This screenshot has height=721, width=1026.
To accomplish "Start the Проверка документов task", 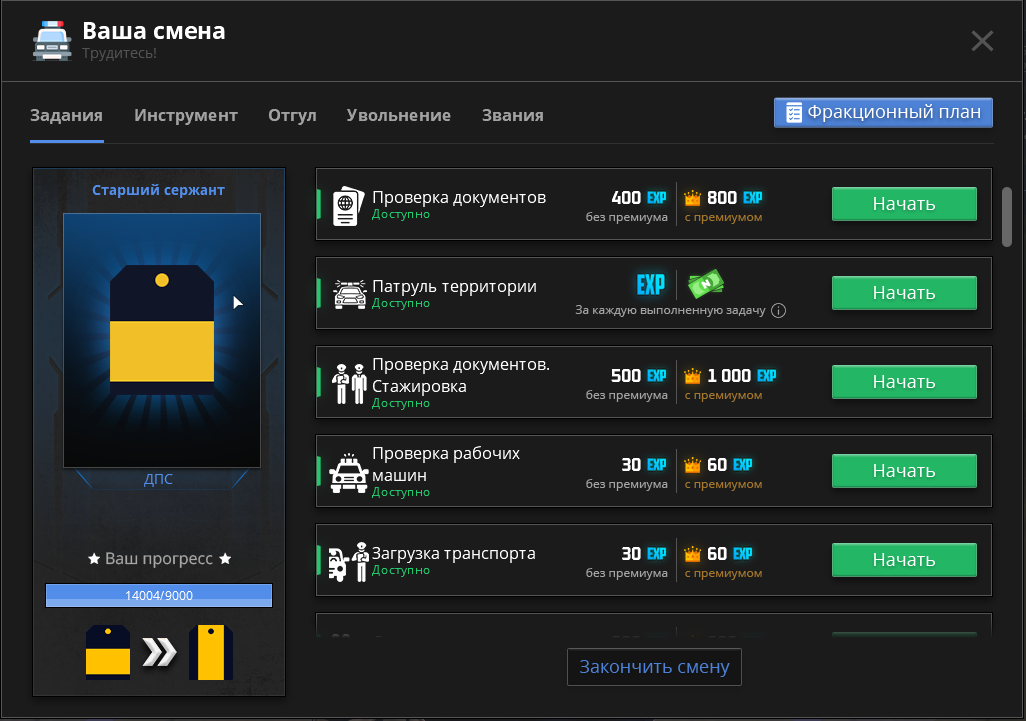I will tap(904, 204).
